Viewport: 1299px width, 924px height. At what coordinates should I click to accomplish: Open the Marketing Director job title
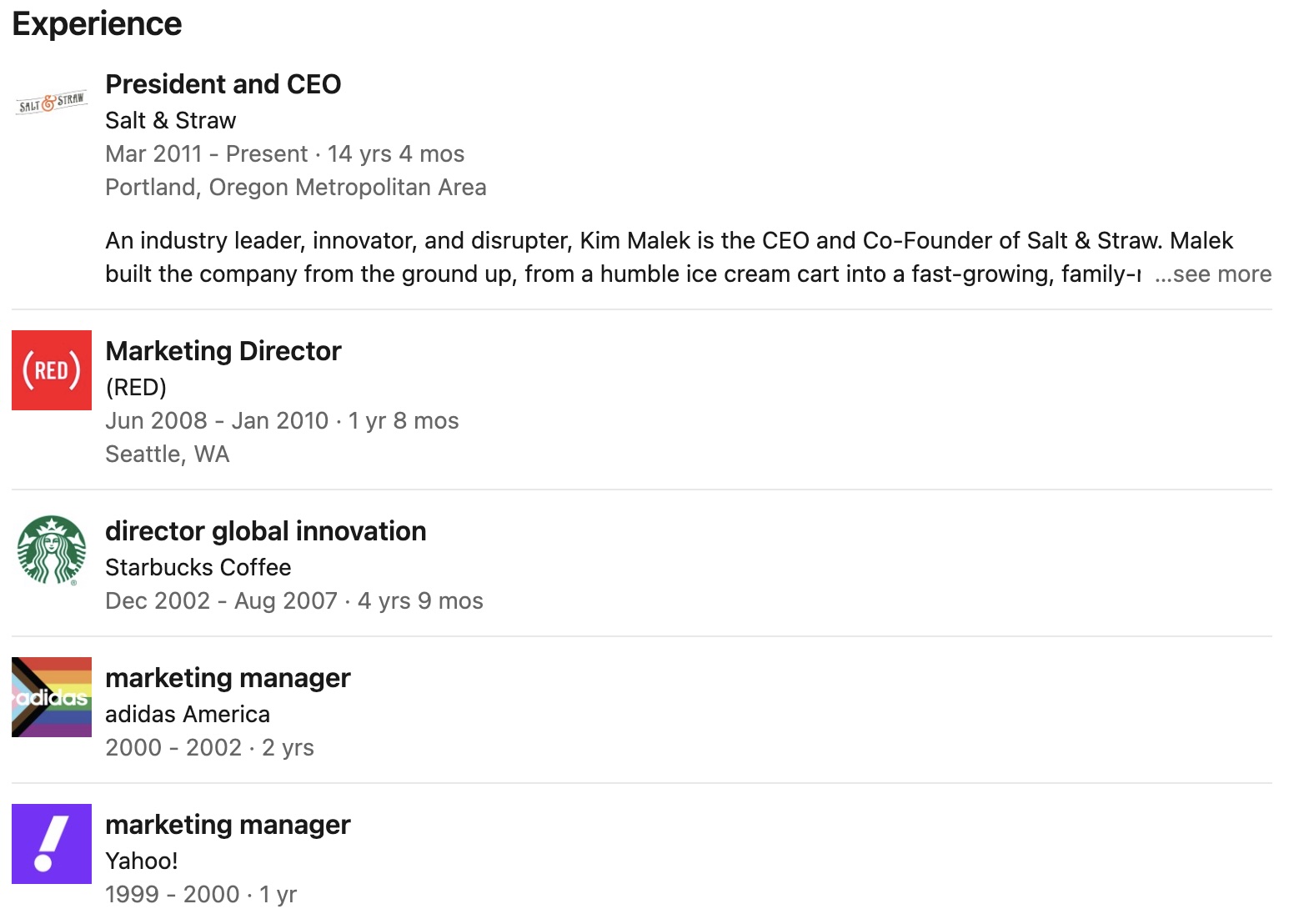223,351
